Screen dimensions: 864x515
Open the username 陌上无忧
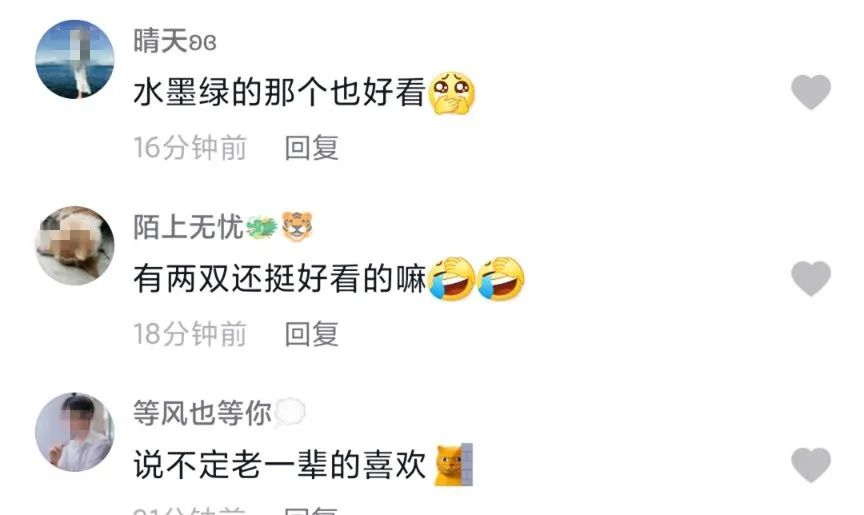point(188,227)
